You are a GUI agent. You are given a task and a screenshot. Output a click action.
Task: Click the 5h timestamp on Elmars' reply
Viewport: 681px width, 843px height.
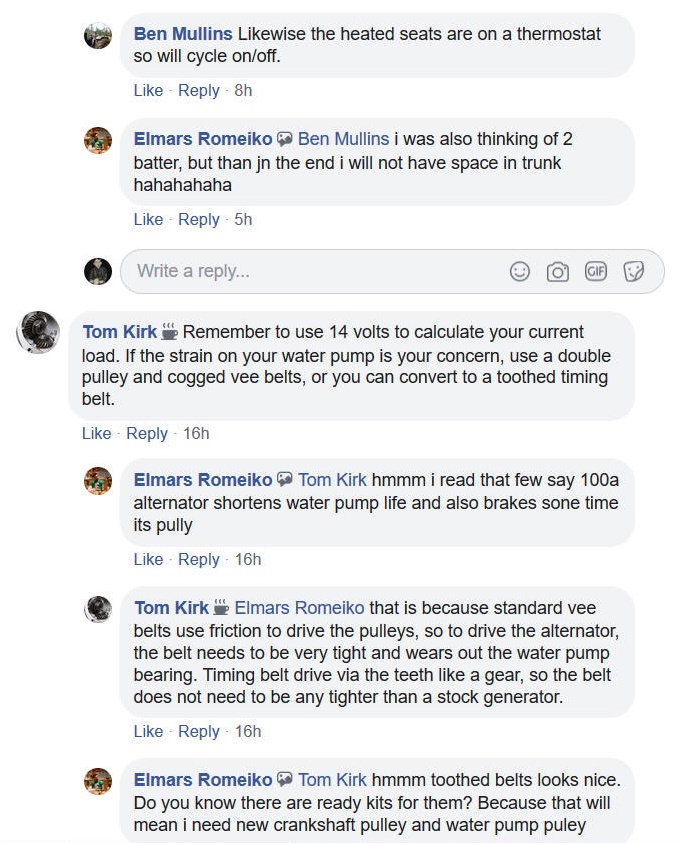coord(243,219)
